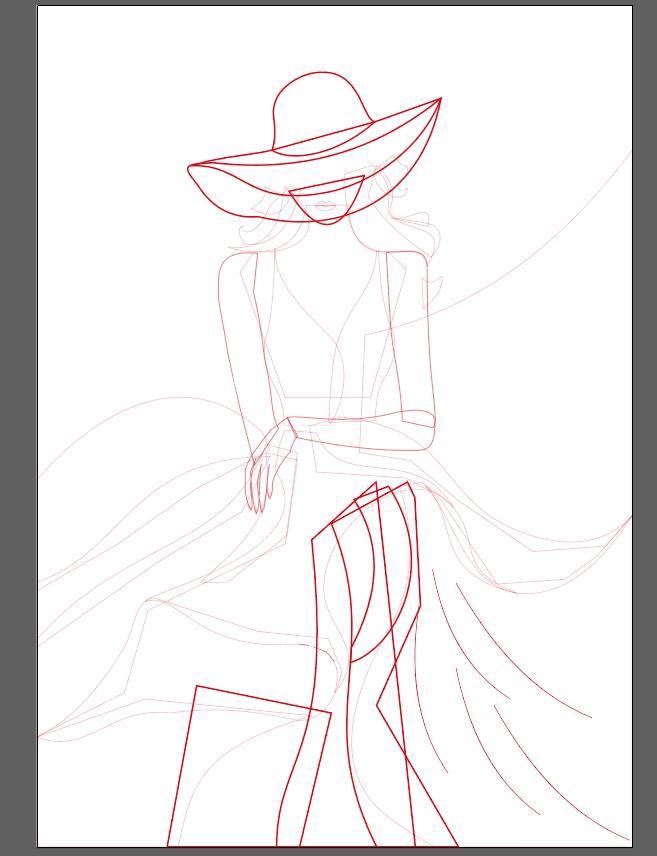Click the left rounded edge of hat brim
657x856 pixels.
pos(190,172)
